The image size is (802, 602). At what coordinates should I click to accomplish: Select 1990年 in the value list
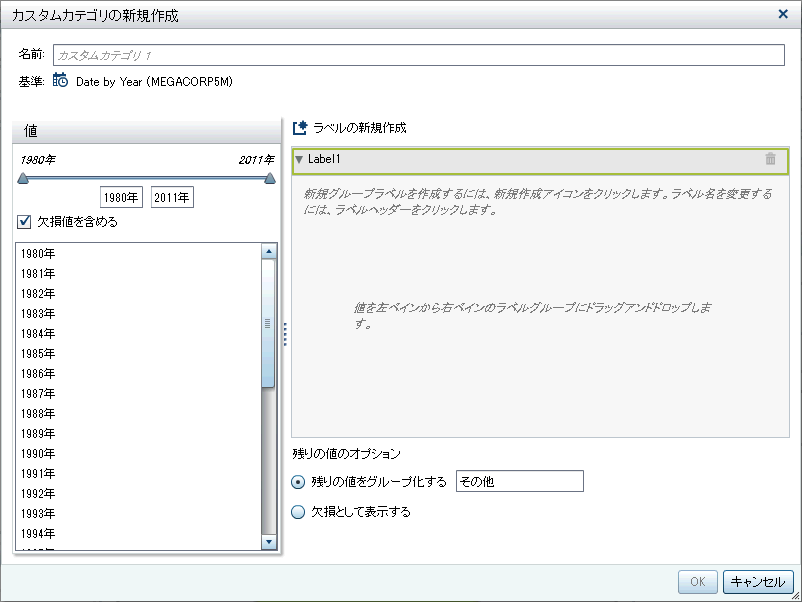point(38,454)
